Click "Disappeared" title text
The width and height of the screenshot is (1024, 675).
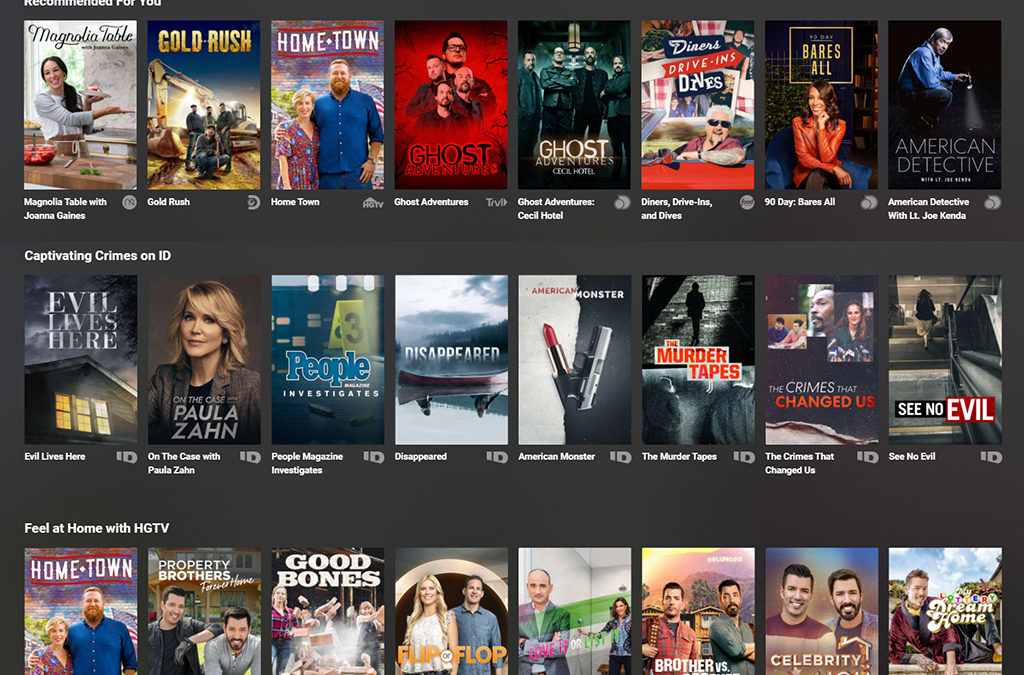pyautogui.click(x=421, y=456)
